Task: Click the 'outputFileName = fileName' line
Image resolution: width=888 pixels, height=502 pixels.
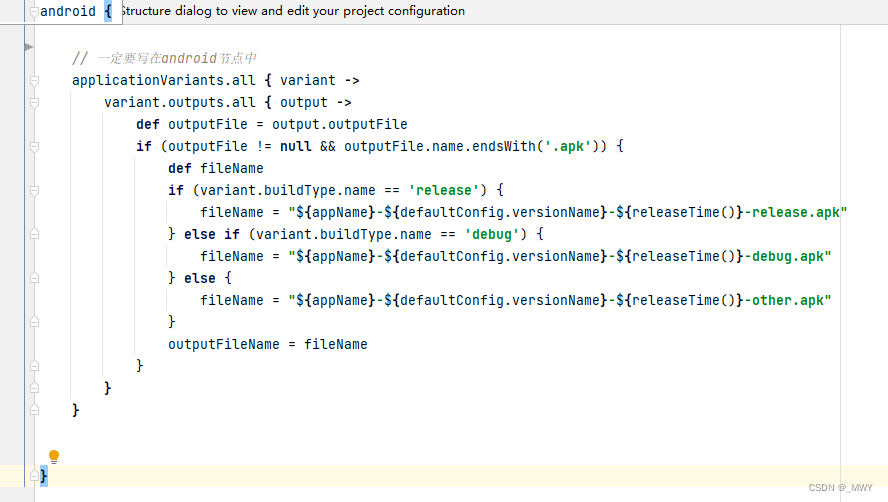Action: (267, 344)
